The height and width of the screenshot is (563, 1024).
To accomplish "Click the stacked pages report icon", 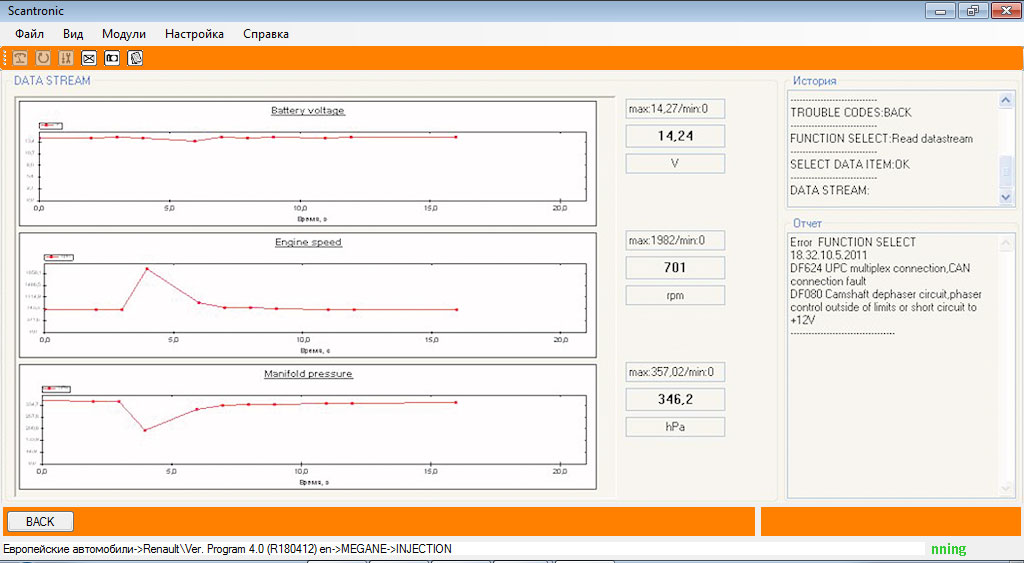I will [x=135, y=58].
